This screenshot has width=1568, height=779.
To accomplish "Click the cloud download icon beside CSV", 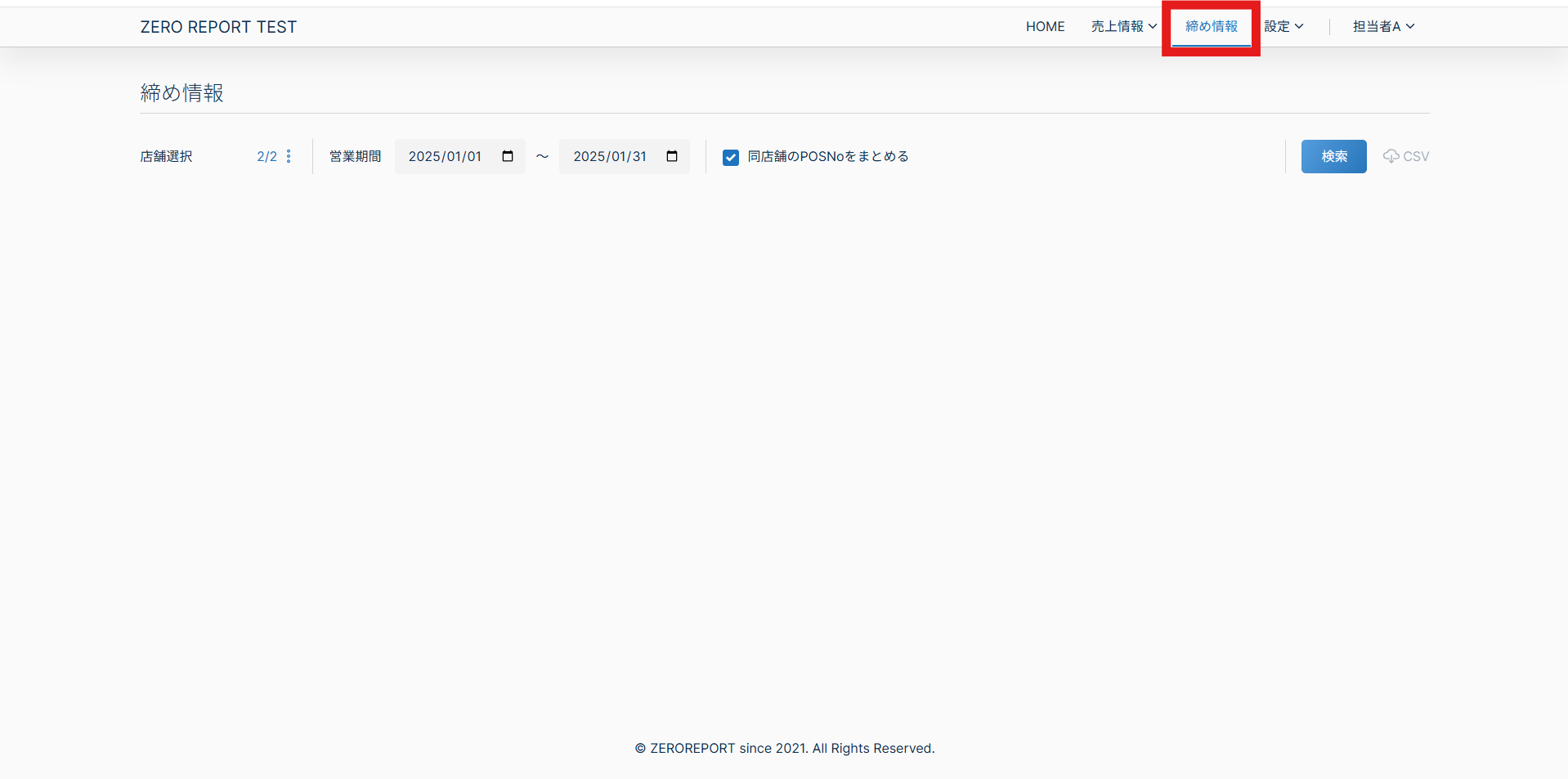I will tap(1391, 156).
